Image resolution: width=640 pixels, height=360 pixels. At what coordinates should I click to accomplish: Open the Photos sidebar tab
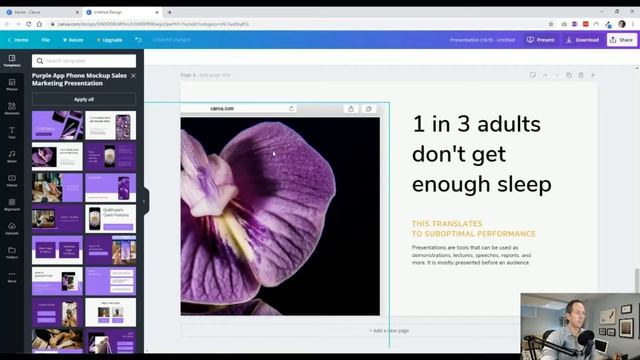coord(12,85)
